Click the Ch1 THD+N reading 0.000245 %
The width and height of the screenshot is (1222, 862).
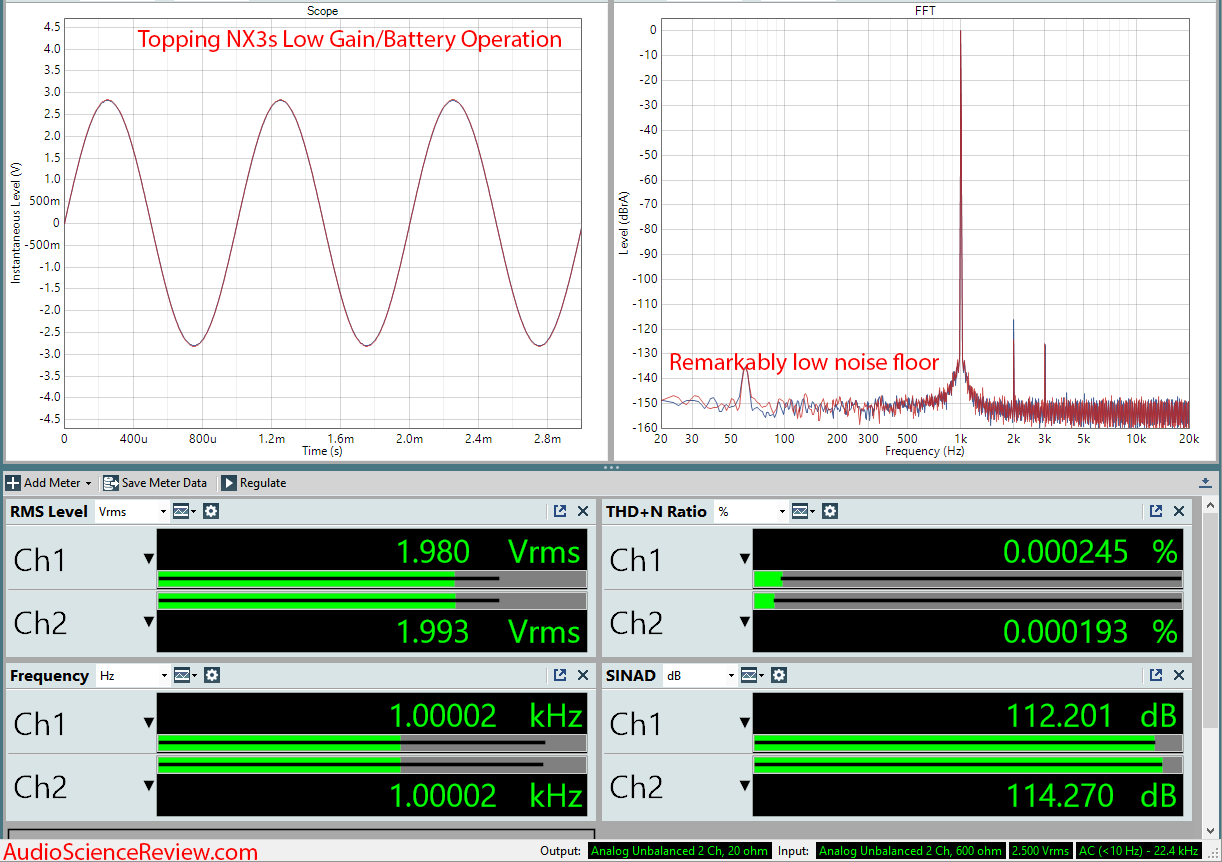coord(1090,551)
